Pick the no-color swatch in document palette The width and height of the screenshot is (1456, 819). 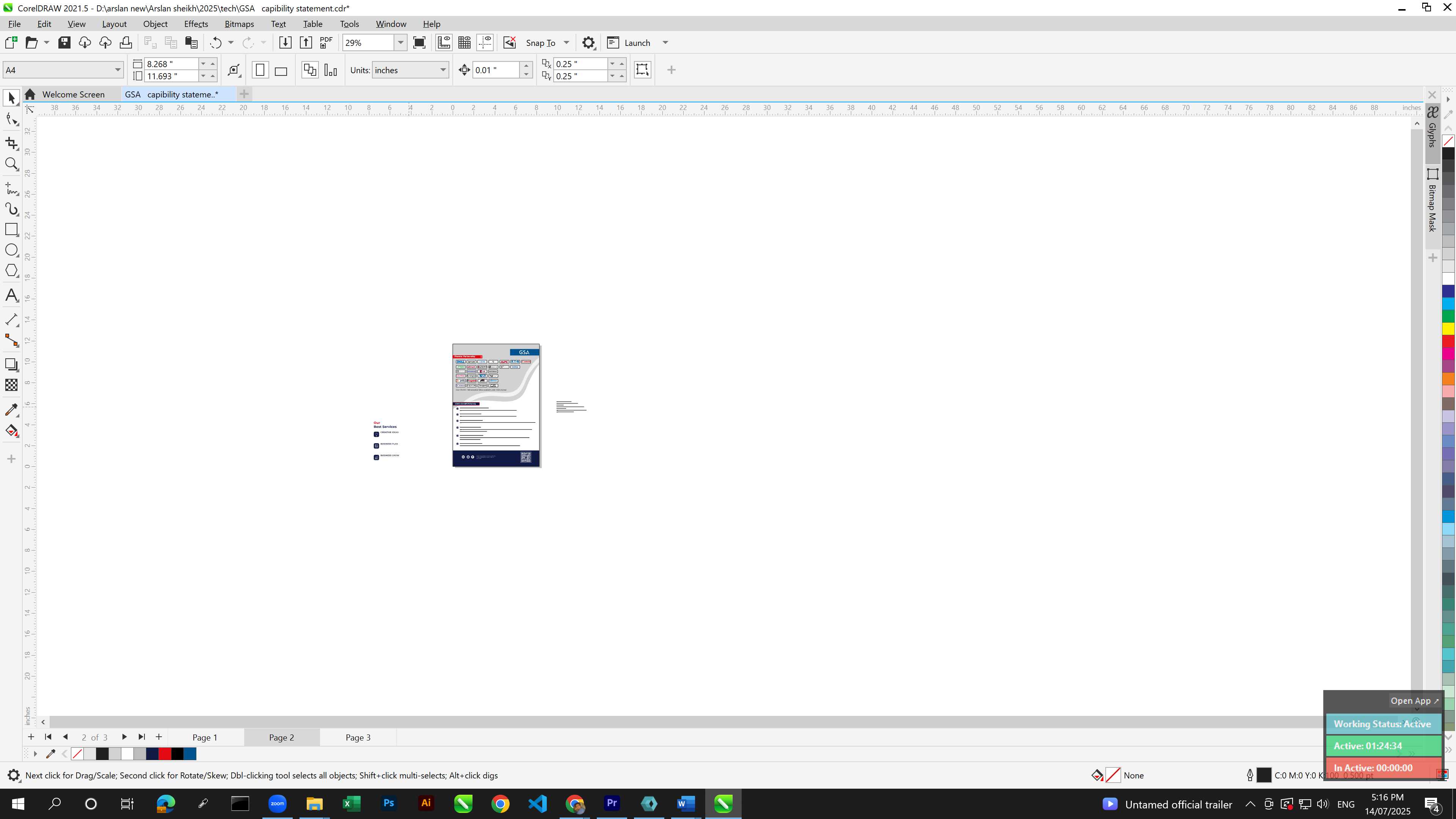pos(77,754)
